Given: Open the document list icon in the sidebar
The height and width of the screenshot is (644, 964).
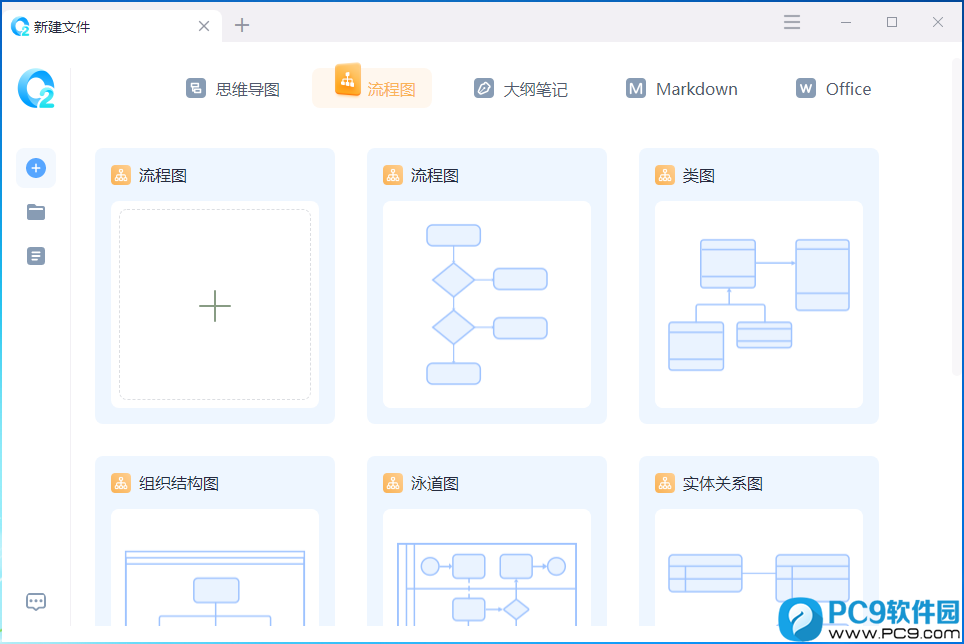Looking at the screenshot, I should 36,256.
